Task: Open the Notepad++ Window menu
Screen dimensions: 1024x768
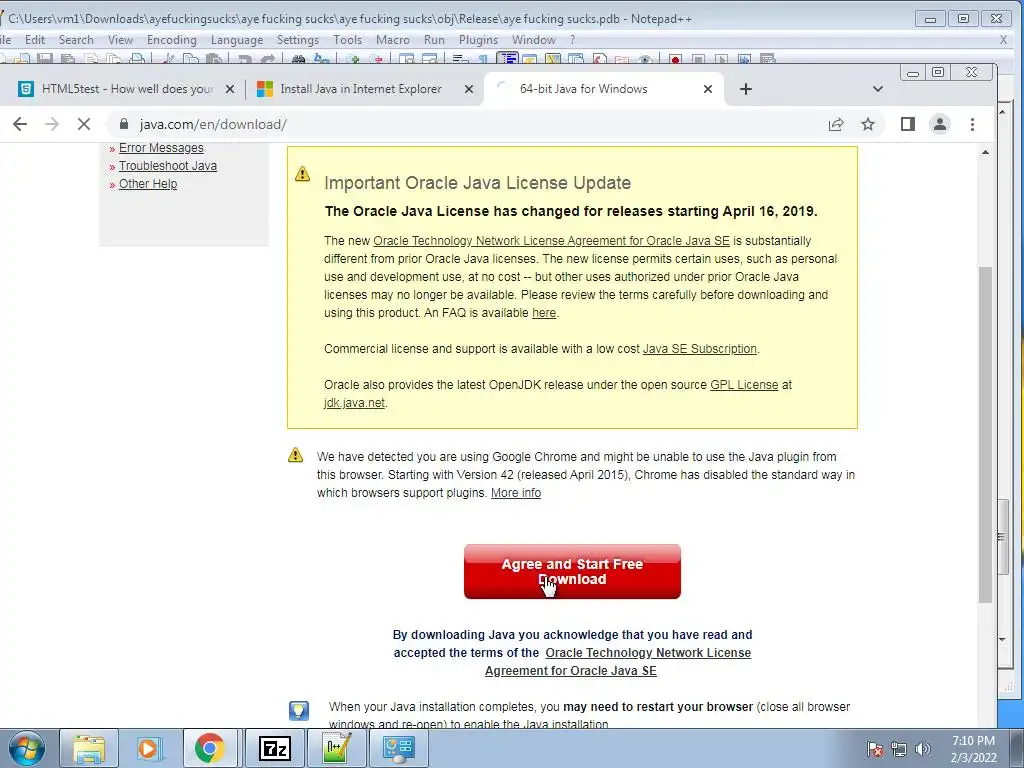Action: click(534, 40)
